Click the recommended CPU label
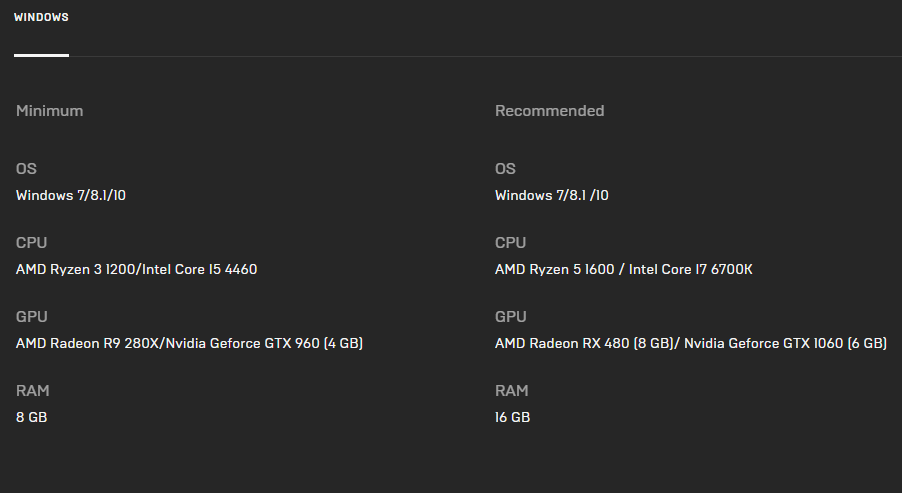Image resolution: width=902 pixels, height=493 pixels. tap(511, 242)
